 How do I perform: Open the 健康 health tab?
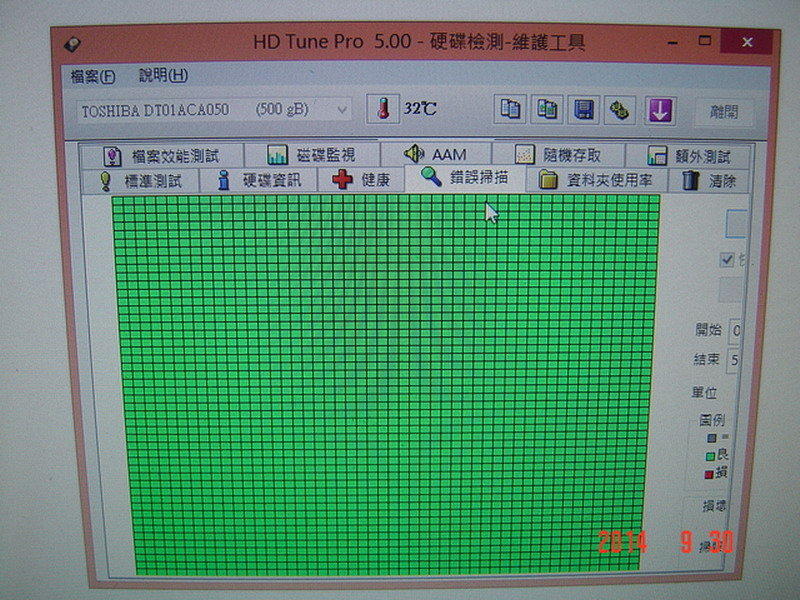[x=361, y=180]
